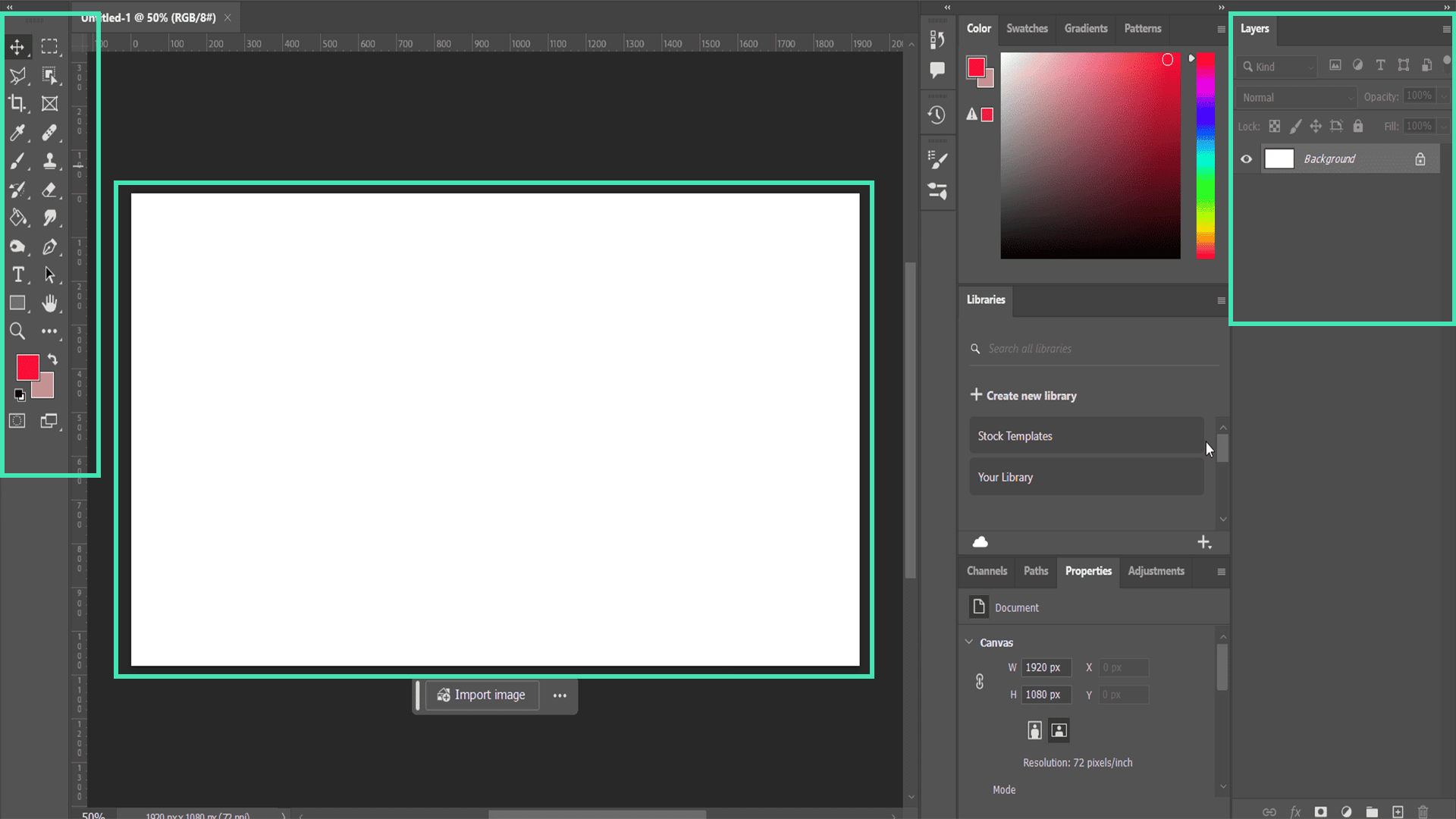
Task: Switch to the Gradients tab
Action: tap(1086, 29)
